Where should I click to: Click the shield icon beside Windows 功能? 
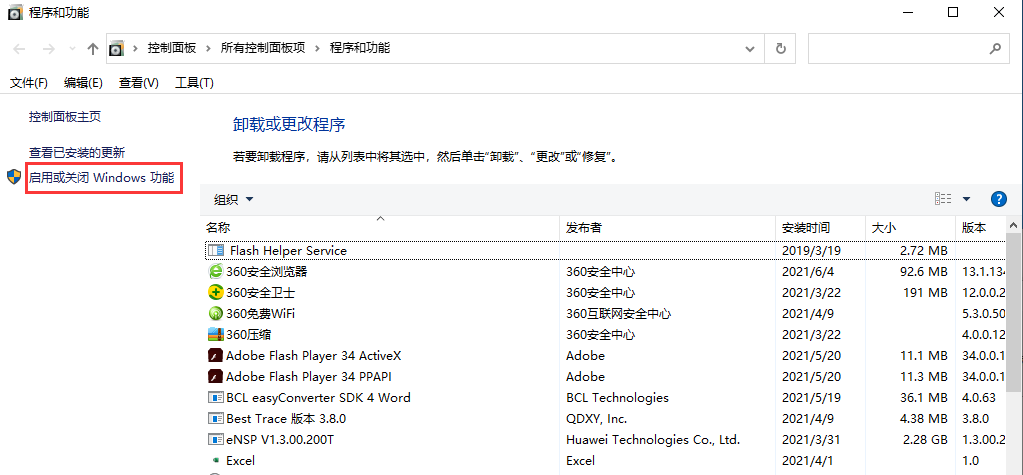pos(14,177)
